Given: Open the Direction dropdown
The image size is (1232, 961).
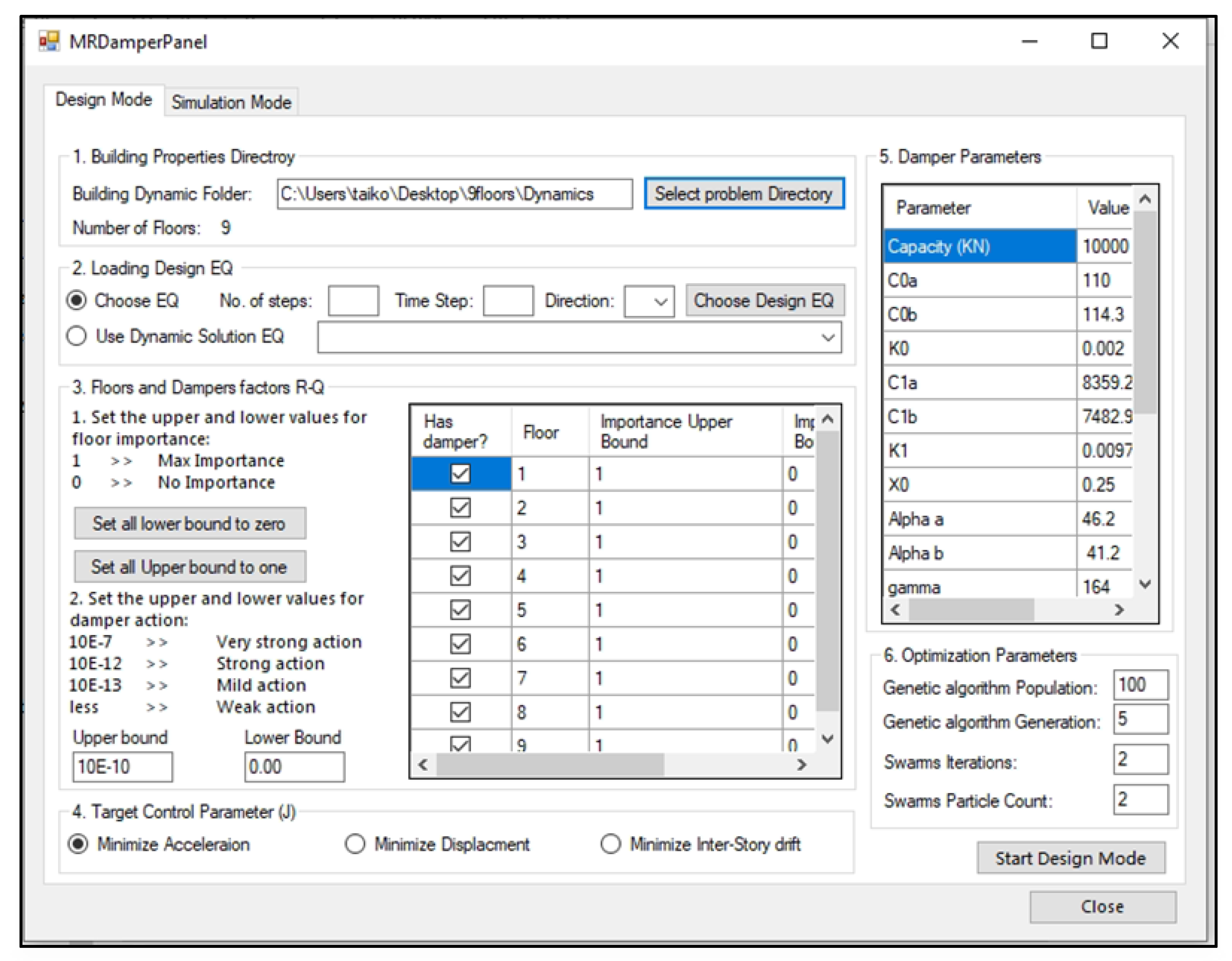Looking at the screenshot, I should click(648, 302).
